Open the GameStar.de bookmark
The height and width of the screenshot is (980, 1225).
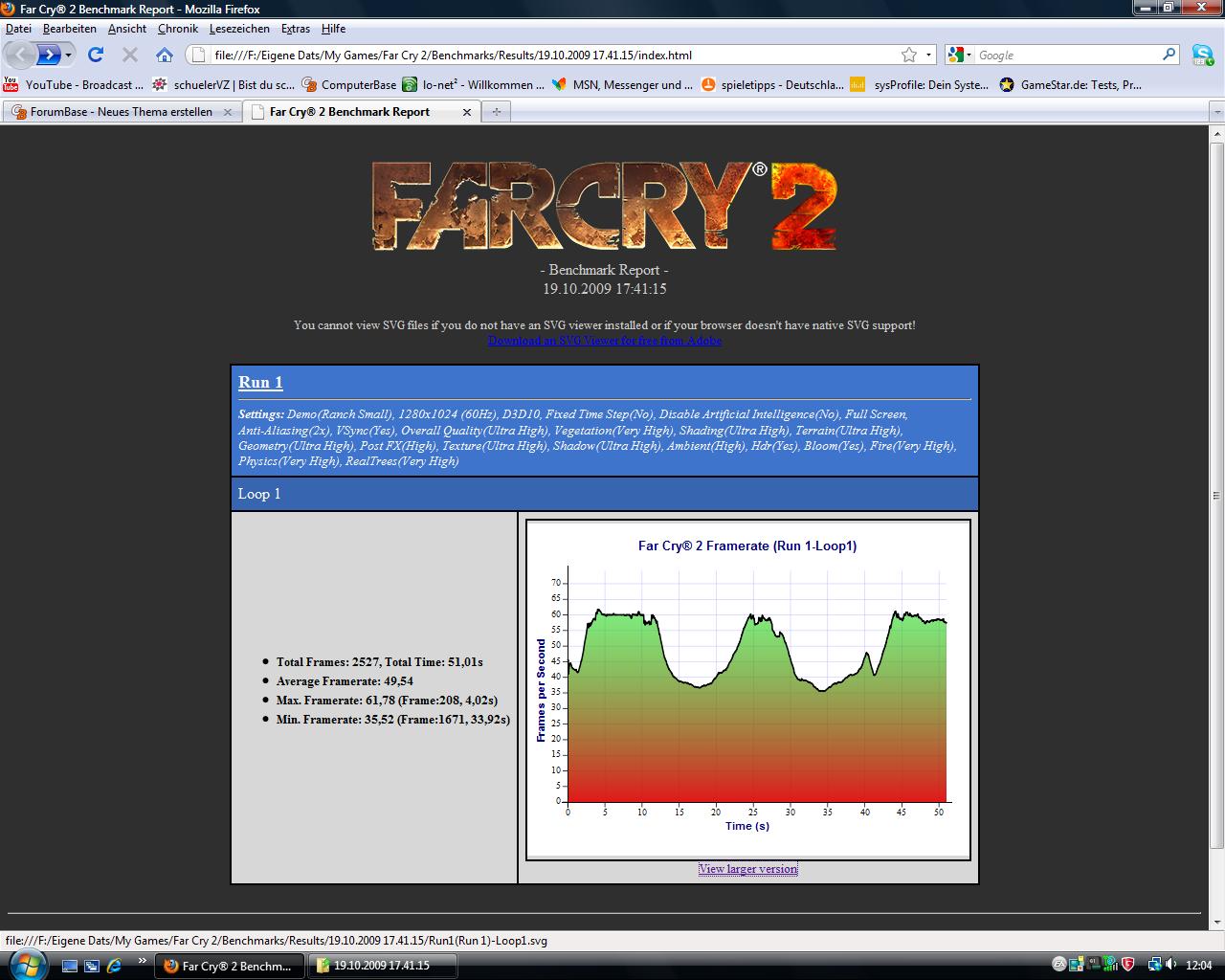coord(1070,84)
